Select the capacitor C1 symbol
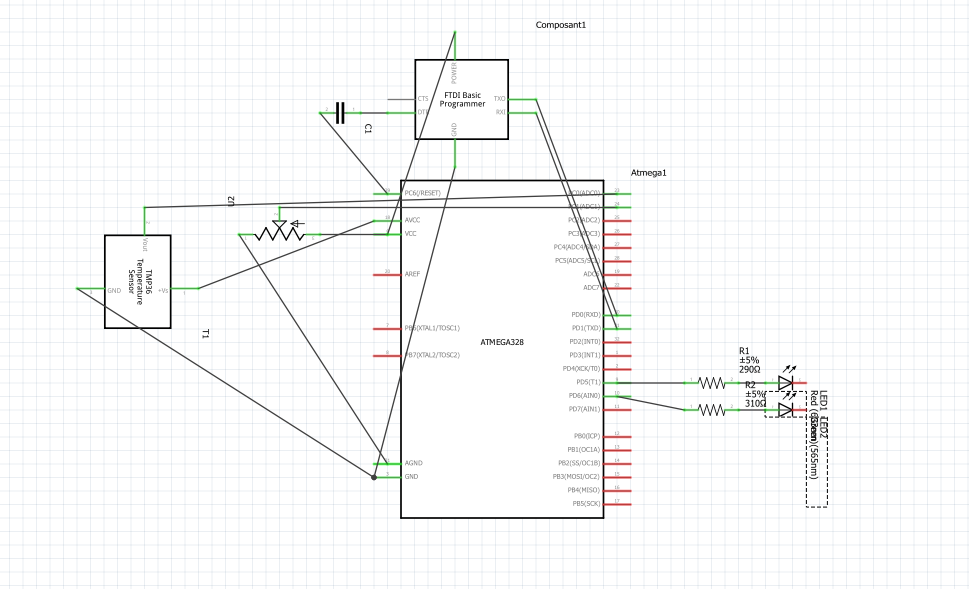Viewport: 969px width, 589px height. click(340, 113)
